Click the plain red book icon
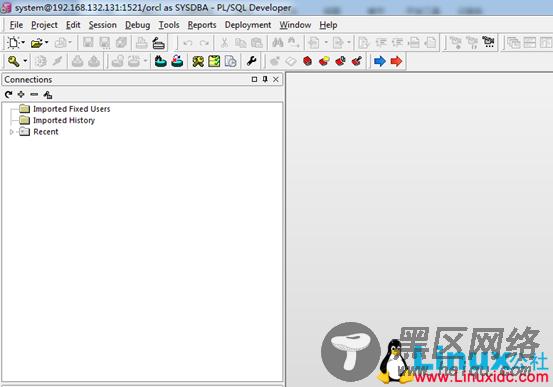 [x=308, y=61]
